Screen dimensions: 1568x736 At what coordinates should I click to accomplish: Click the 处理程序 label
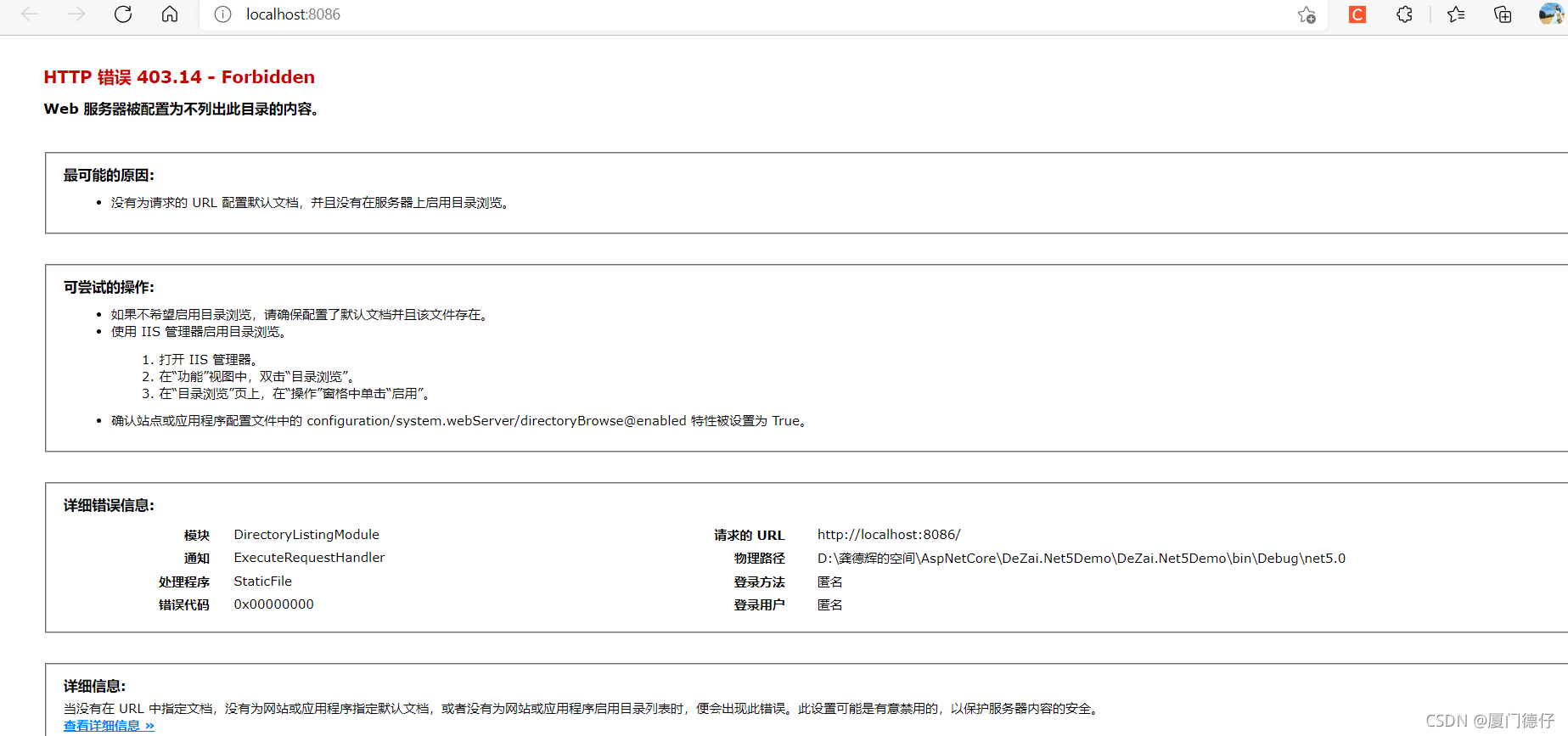(183, 582)
